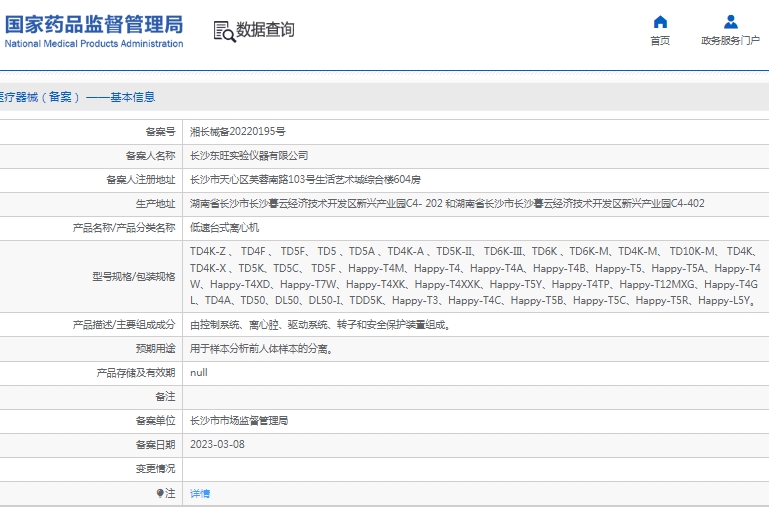Click the 备案人注册地址 row label
The height and width of the screenshot is (513, 769).
pos(141,180)
